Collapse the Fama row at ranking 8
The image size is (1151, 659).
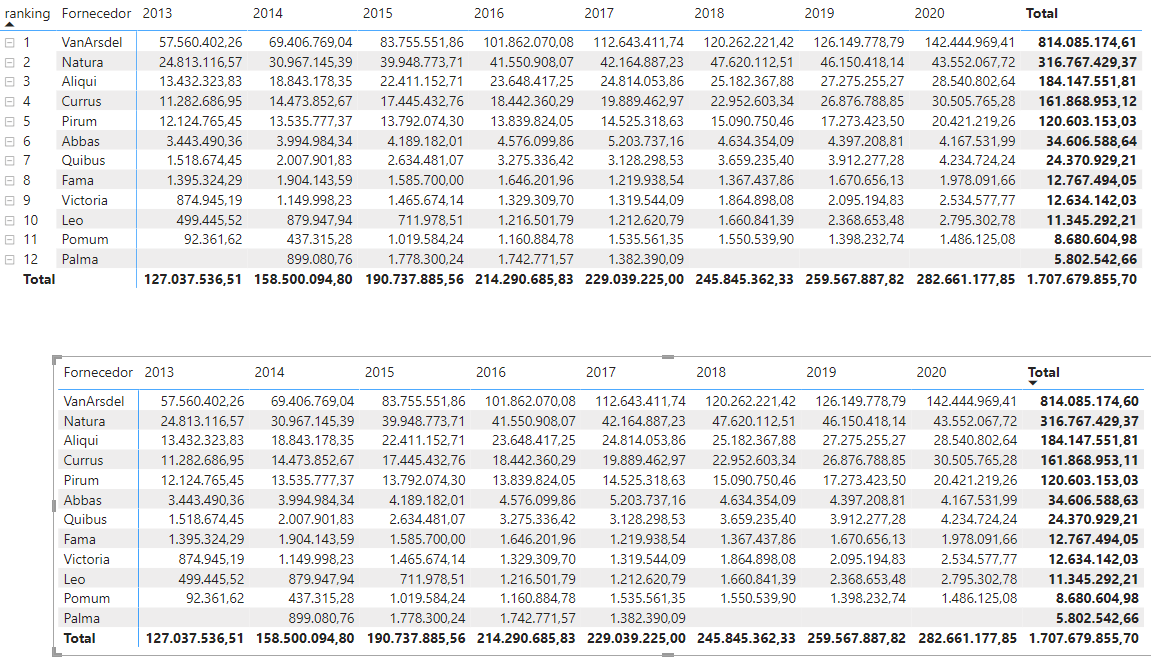pos(10,180)
